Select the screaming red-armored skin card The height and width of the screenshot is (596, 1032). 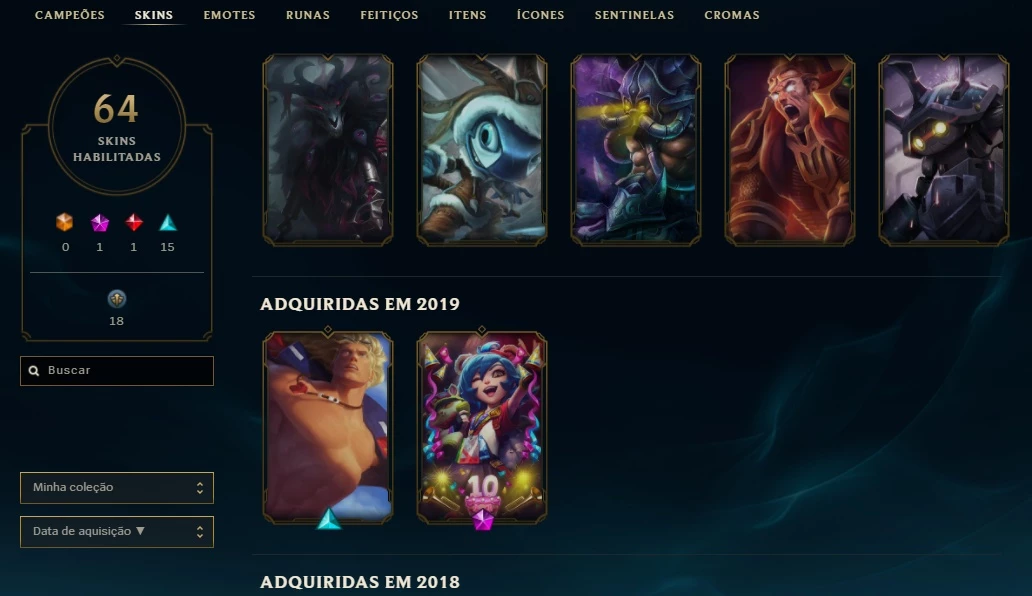[790, 150]
